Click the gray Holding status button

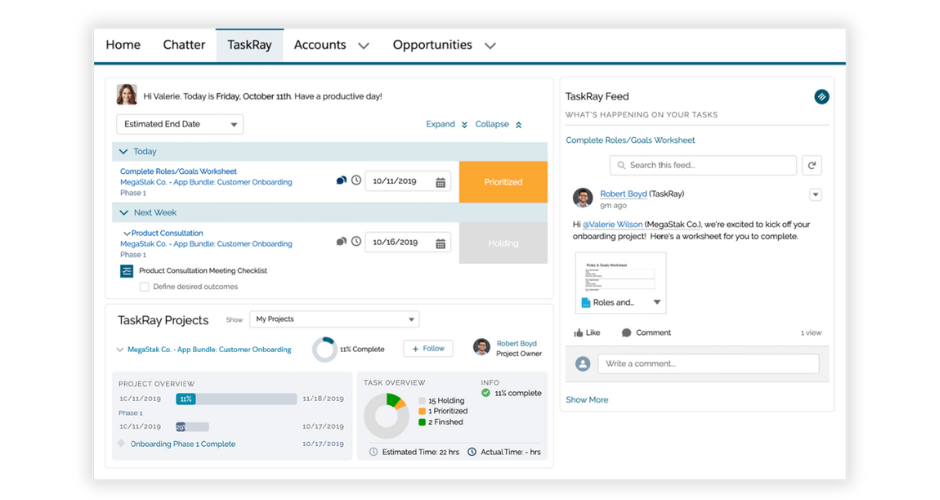pos(504,243)
